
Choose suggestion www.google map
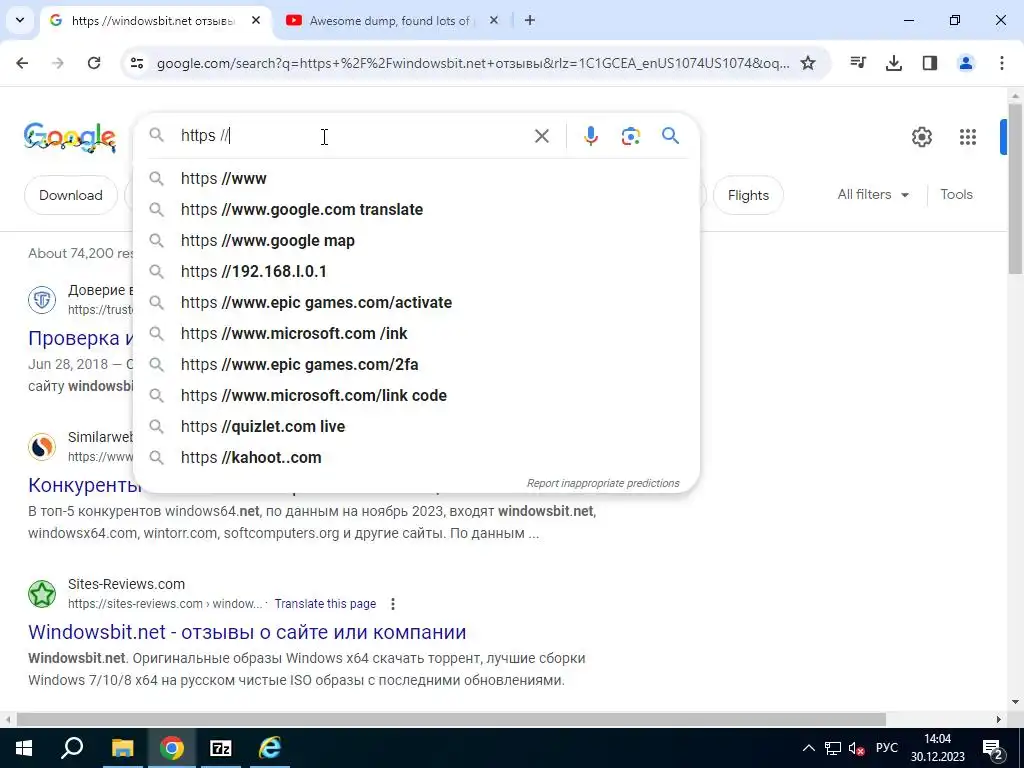point(416,240)
